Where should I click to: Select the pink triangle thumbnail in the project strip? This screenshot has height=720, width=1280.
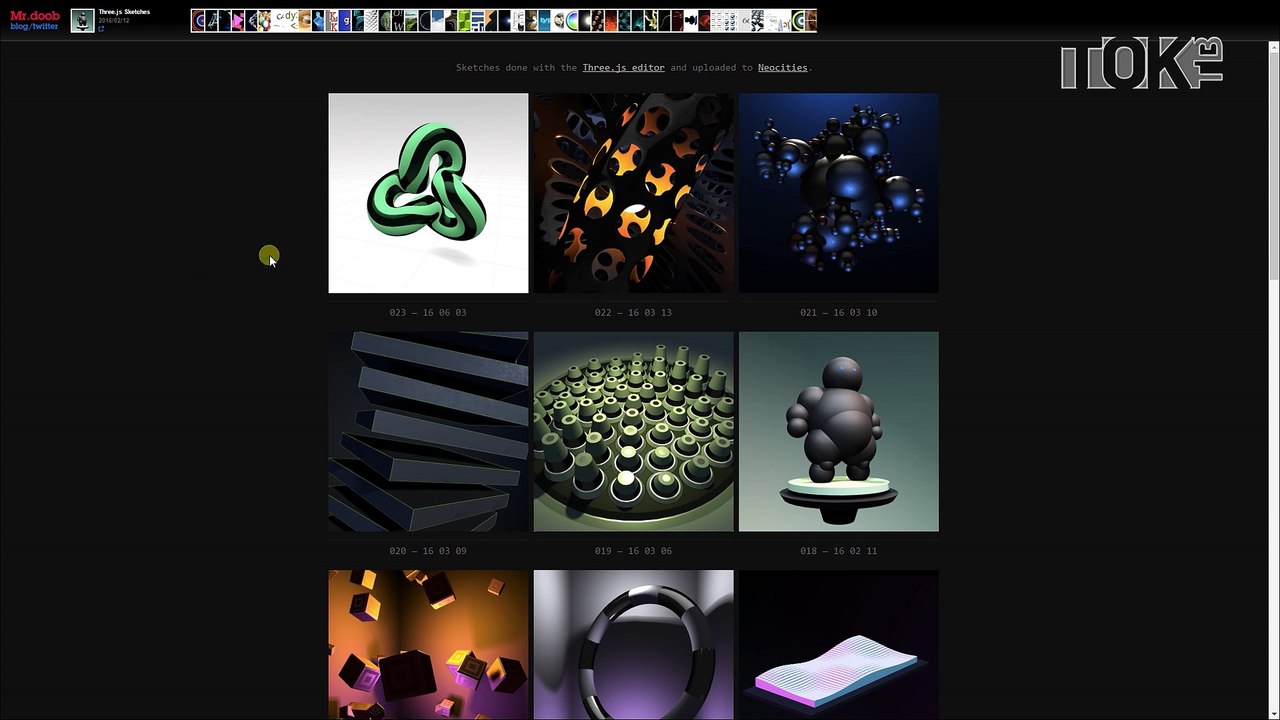click(x=238, y=21)
